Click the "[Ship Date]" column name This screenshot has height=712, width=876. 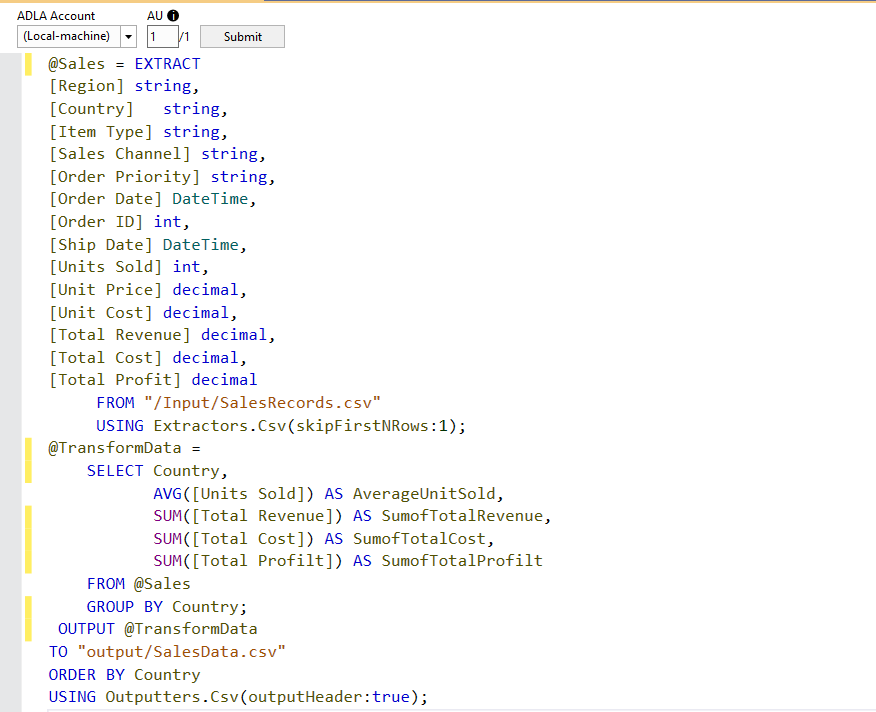click(x=101, y=245)
